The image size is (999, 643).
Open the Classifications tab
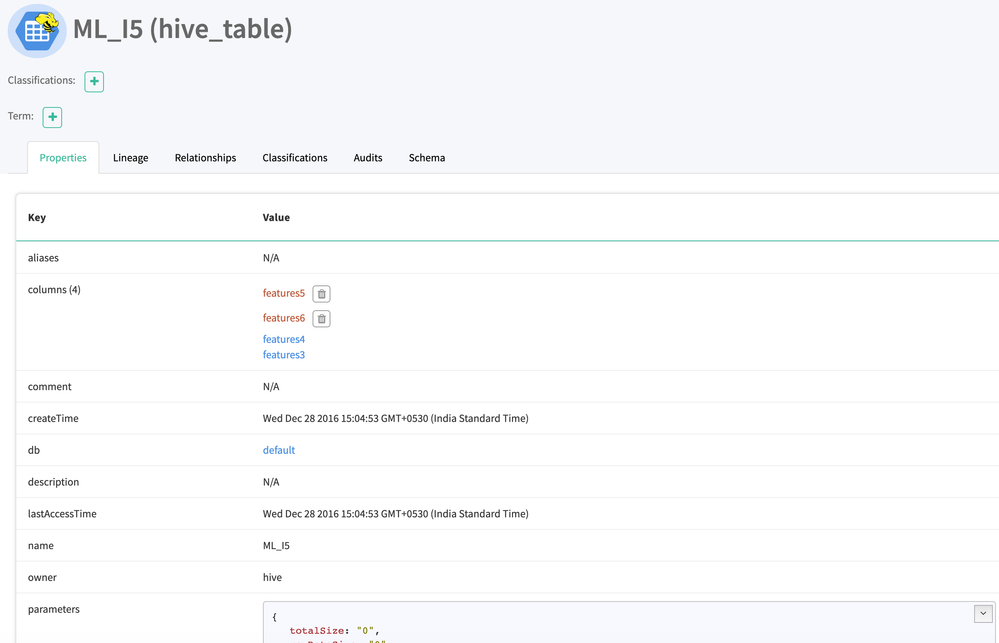295,157
